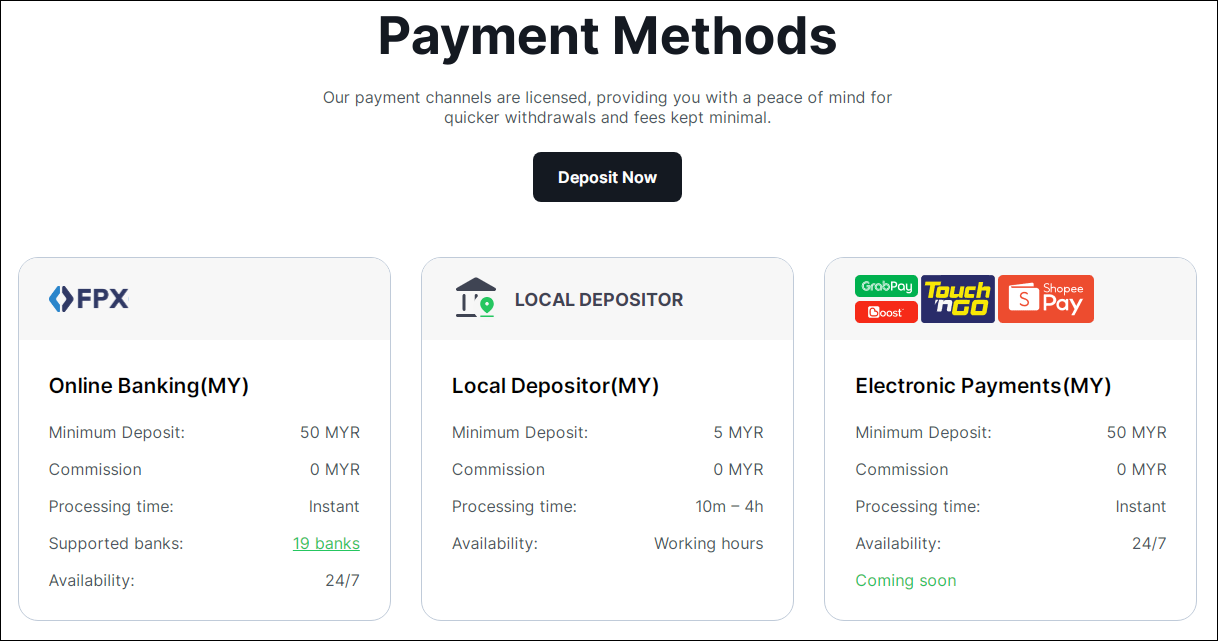Click the 5 MYR minimum deposit value
The image size is (1218, 641).
[739, 433]
